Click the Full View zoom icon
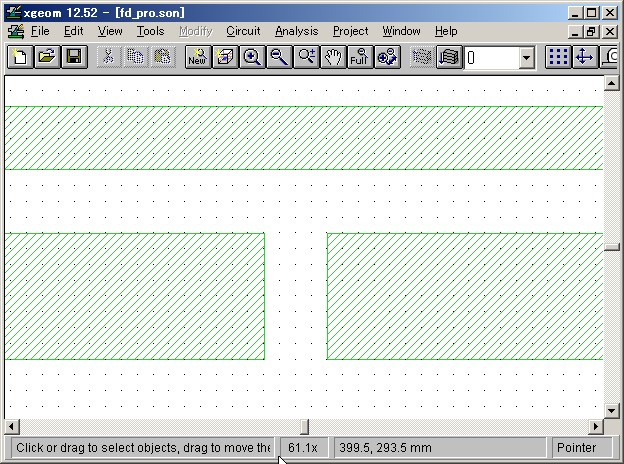Screen dimensions: 624x464 coord(360,57)
